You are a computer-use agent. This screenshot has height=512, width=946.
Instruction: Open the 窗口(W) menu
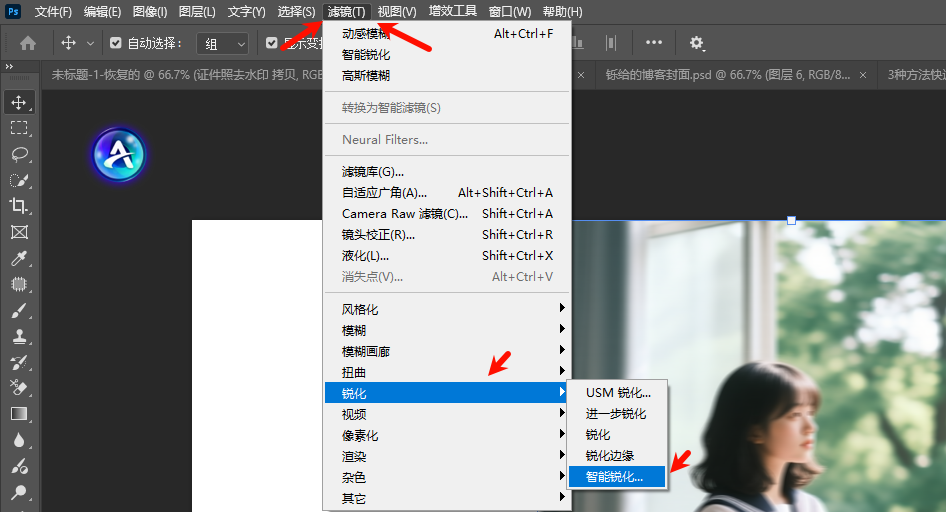510,11
